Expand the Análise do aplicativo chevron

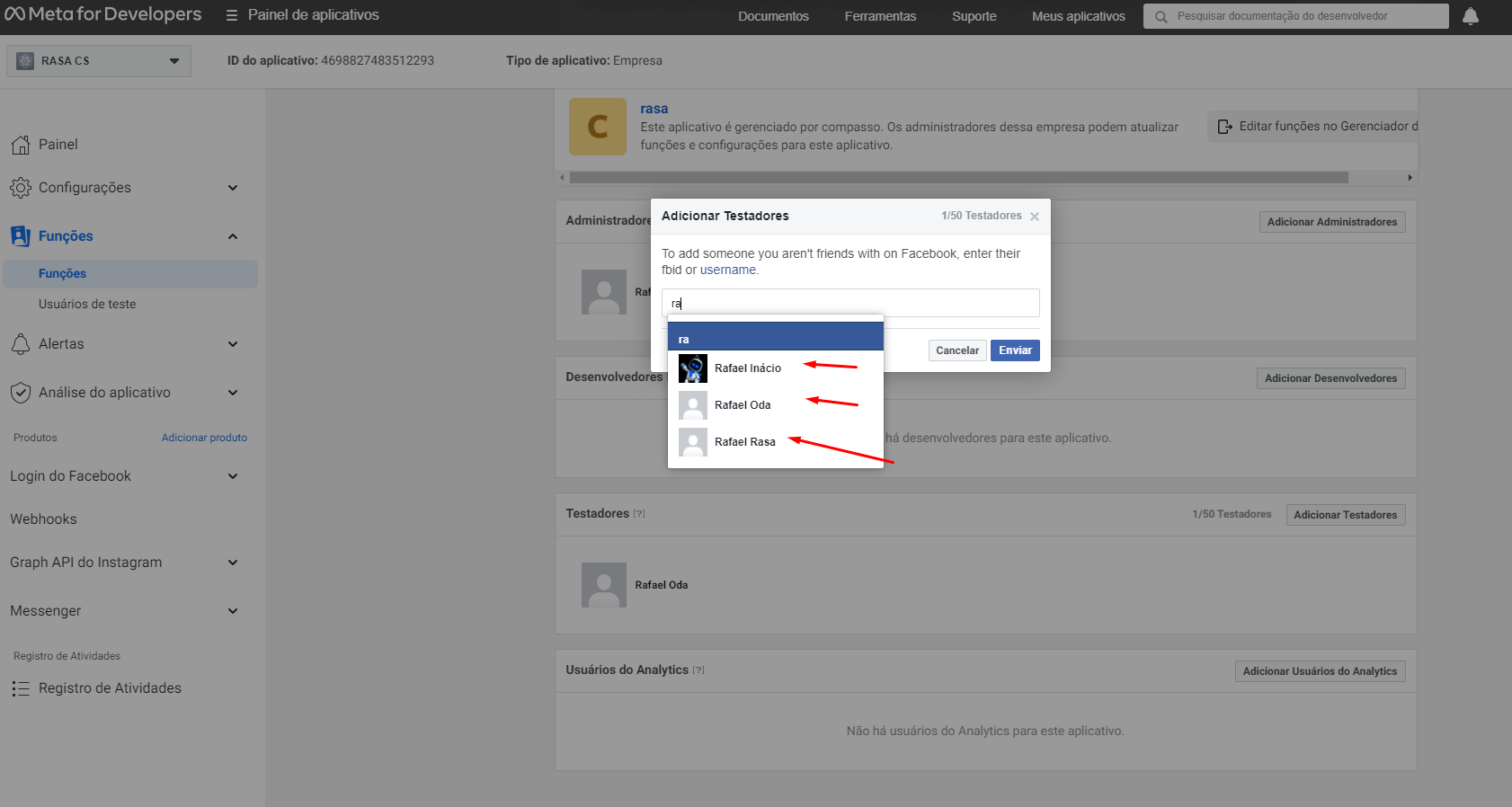[233, 393]
